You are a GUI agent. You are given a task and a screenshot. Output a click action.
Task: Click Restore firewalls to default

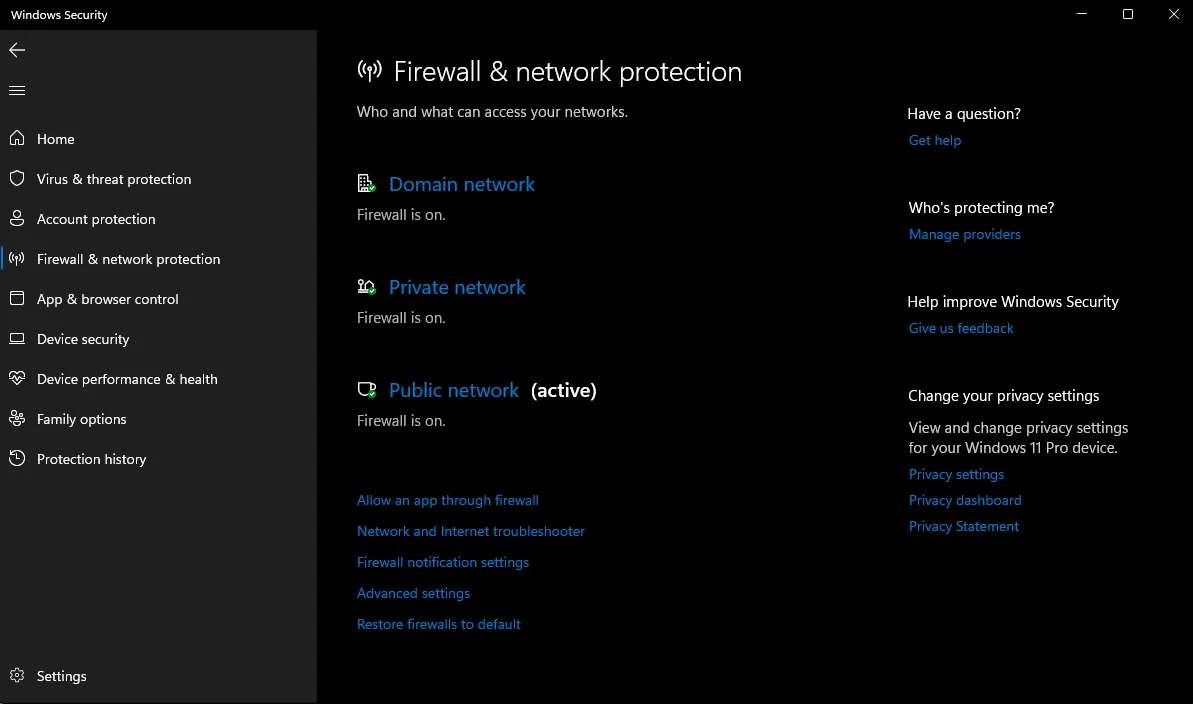tap(438, 624)
